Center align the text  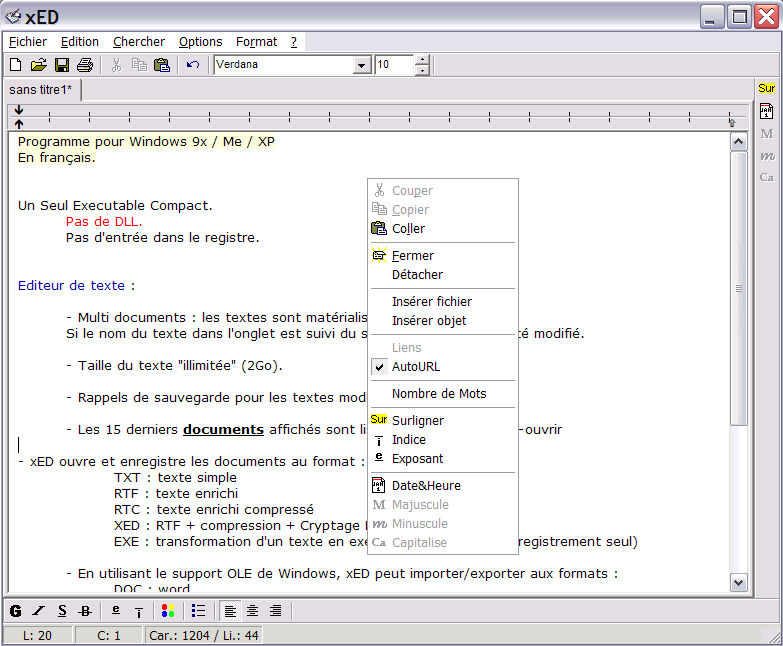coord(253,611)
